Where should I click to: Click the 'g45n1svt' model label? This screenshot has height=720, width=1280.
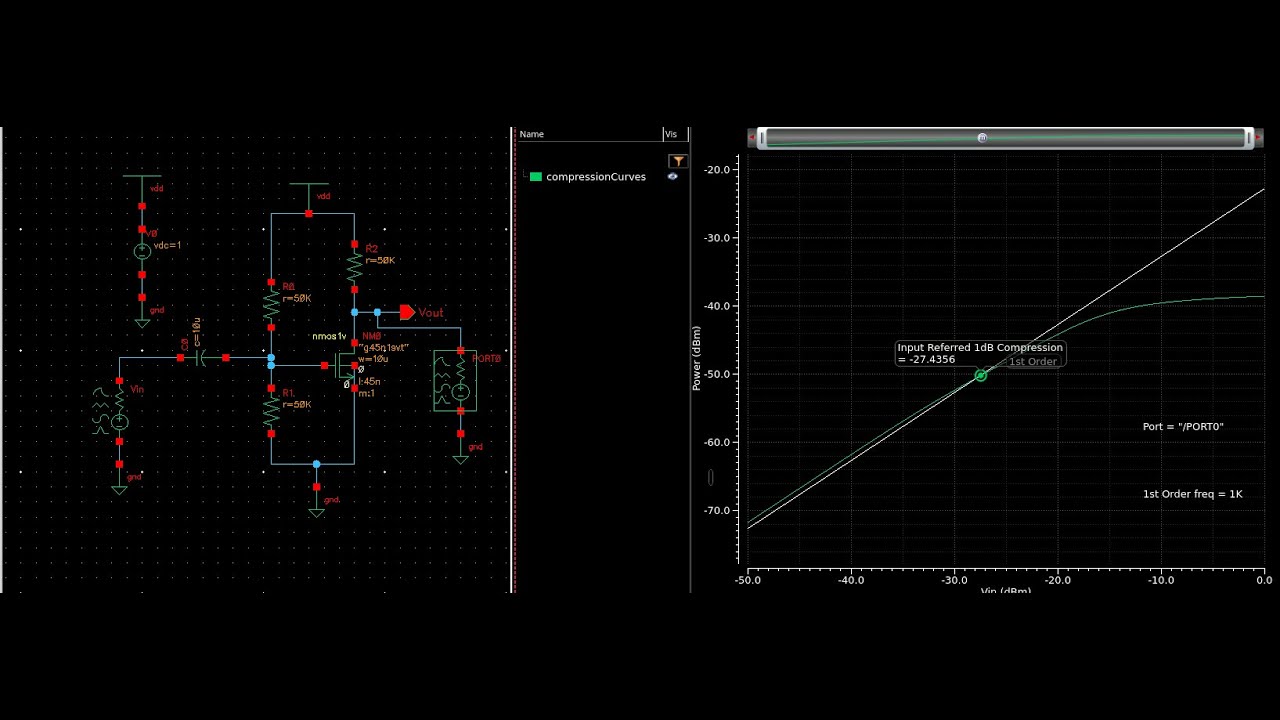(x=383, y=348)
